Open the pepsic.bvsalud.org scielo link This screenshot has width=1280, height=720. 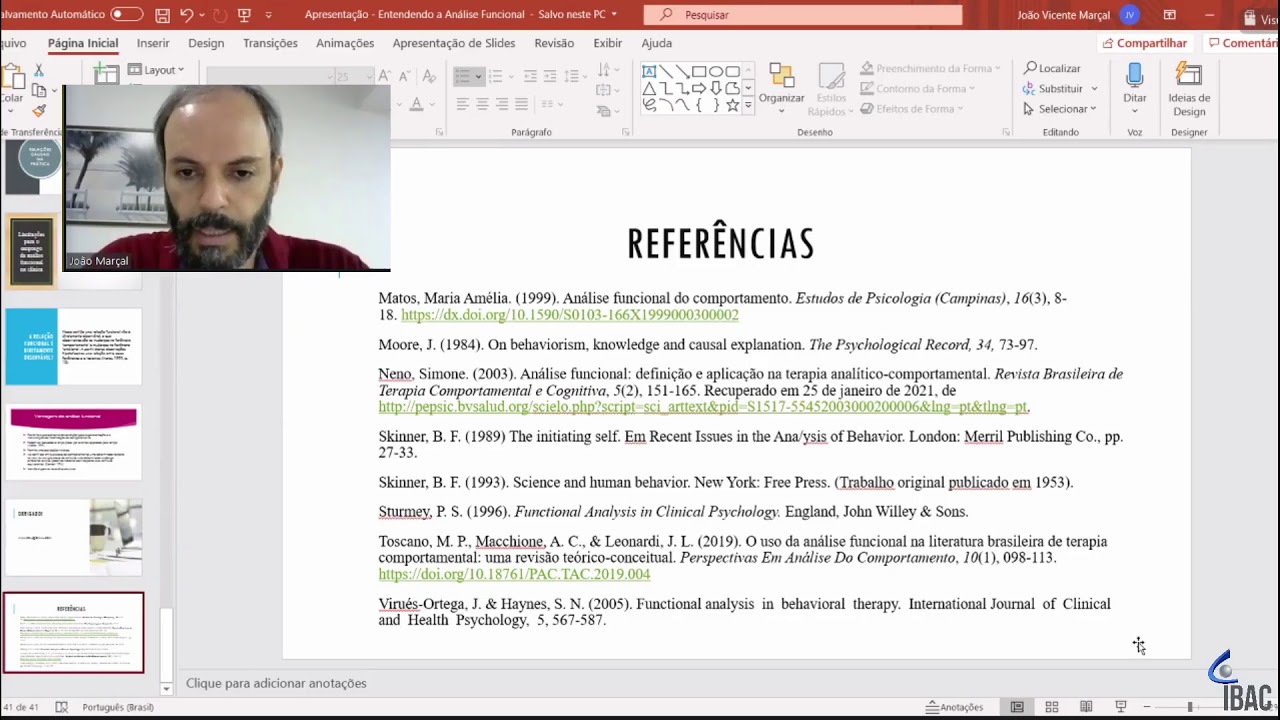click(703, 407)
